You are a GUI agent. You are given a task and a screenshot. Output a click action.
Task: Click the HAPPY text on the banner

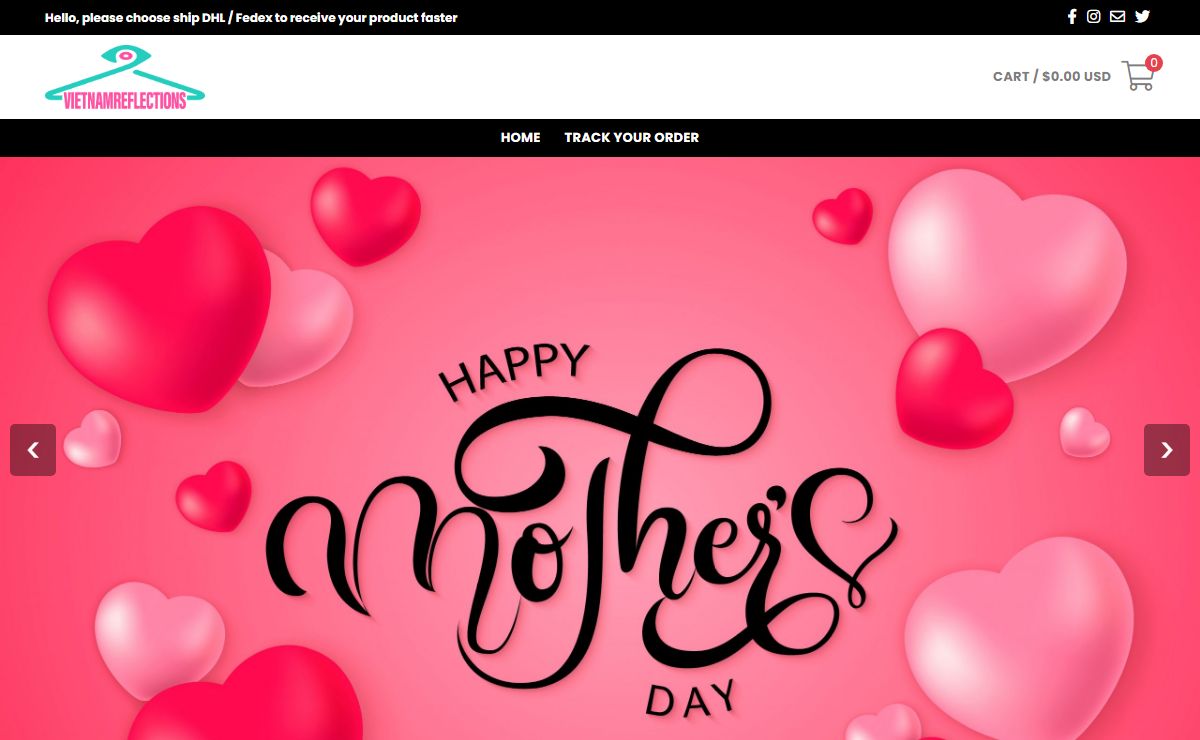[x=514, y=372]
